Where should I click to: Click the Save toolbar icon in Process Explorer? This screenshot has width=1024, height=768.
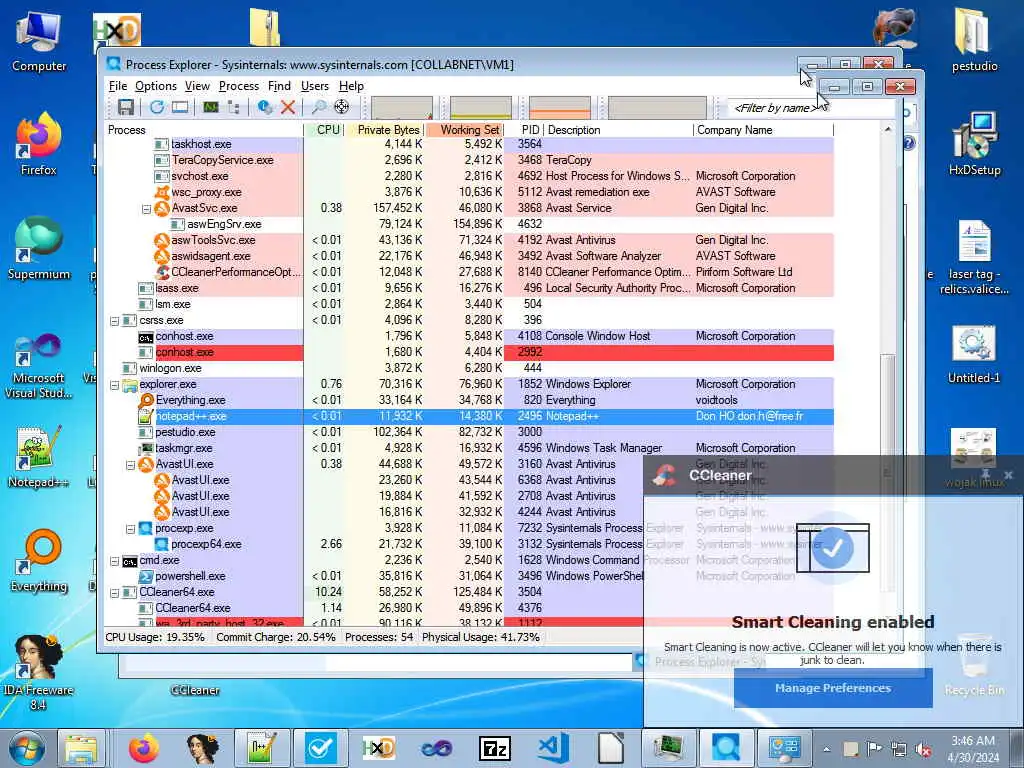125,107
